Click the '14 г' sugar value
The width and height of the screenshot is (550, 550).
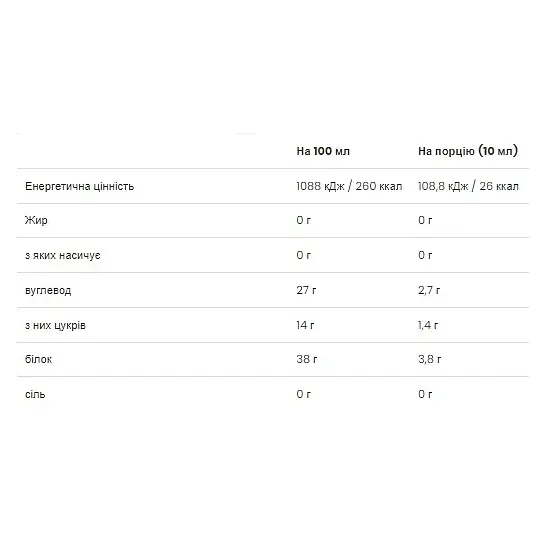[x=305, y=325]
